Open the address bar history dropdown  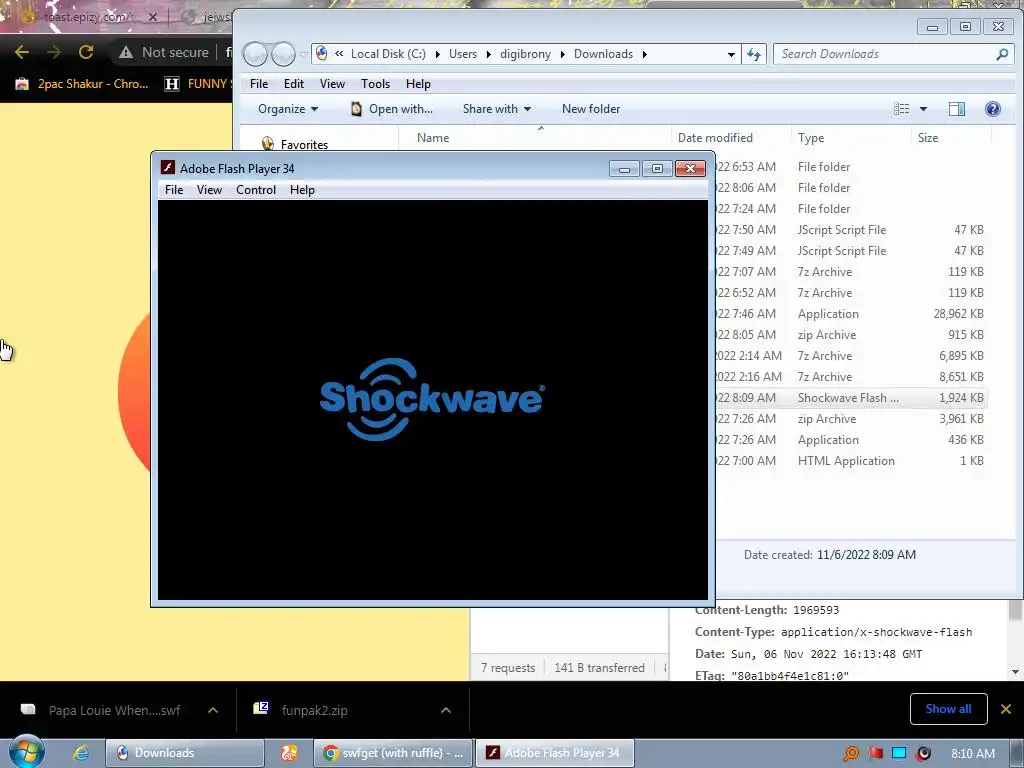(x=731, y=54)
